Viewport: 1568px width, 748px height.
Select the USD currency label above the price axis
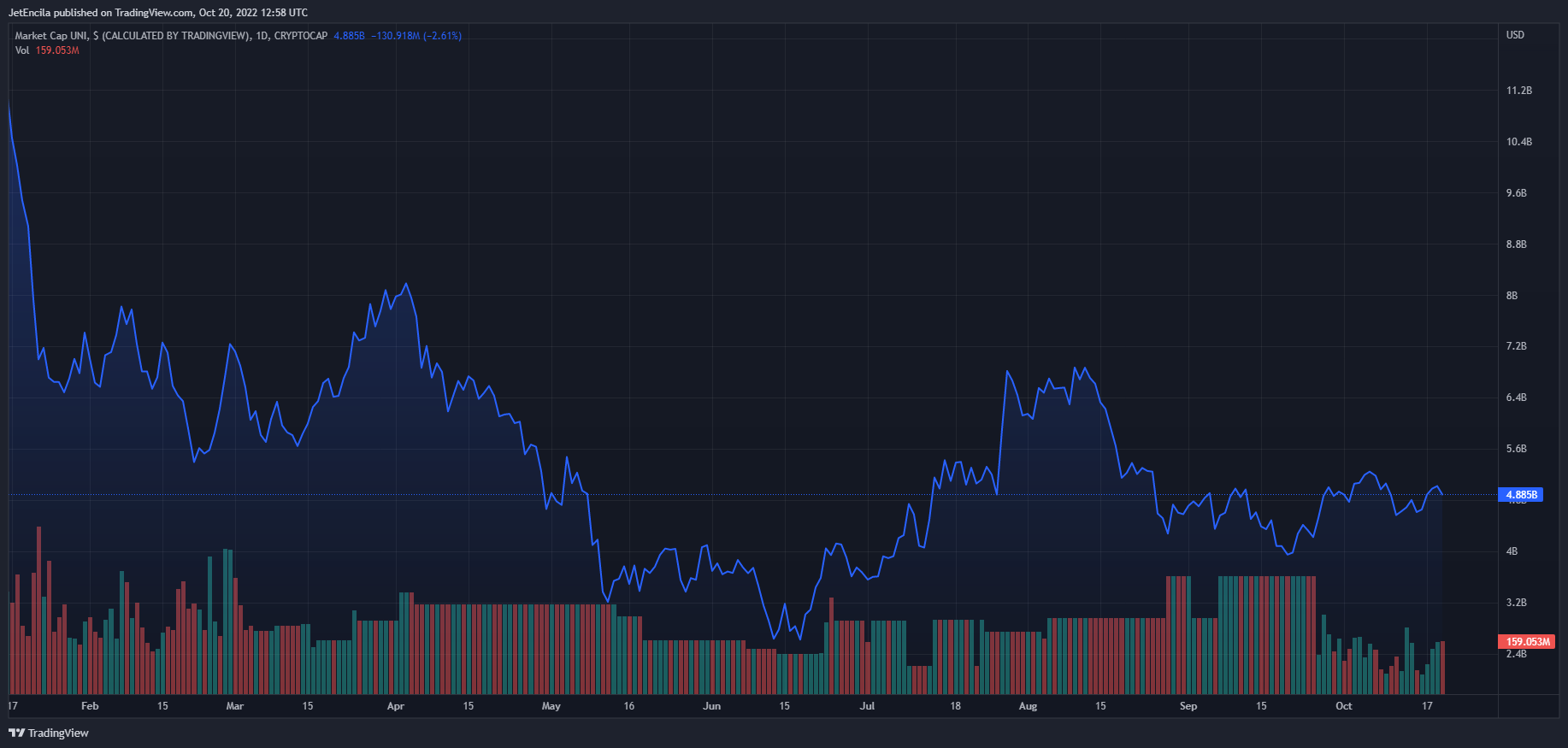[x=1515, y=35]
